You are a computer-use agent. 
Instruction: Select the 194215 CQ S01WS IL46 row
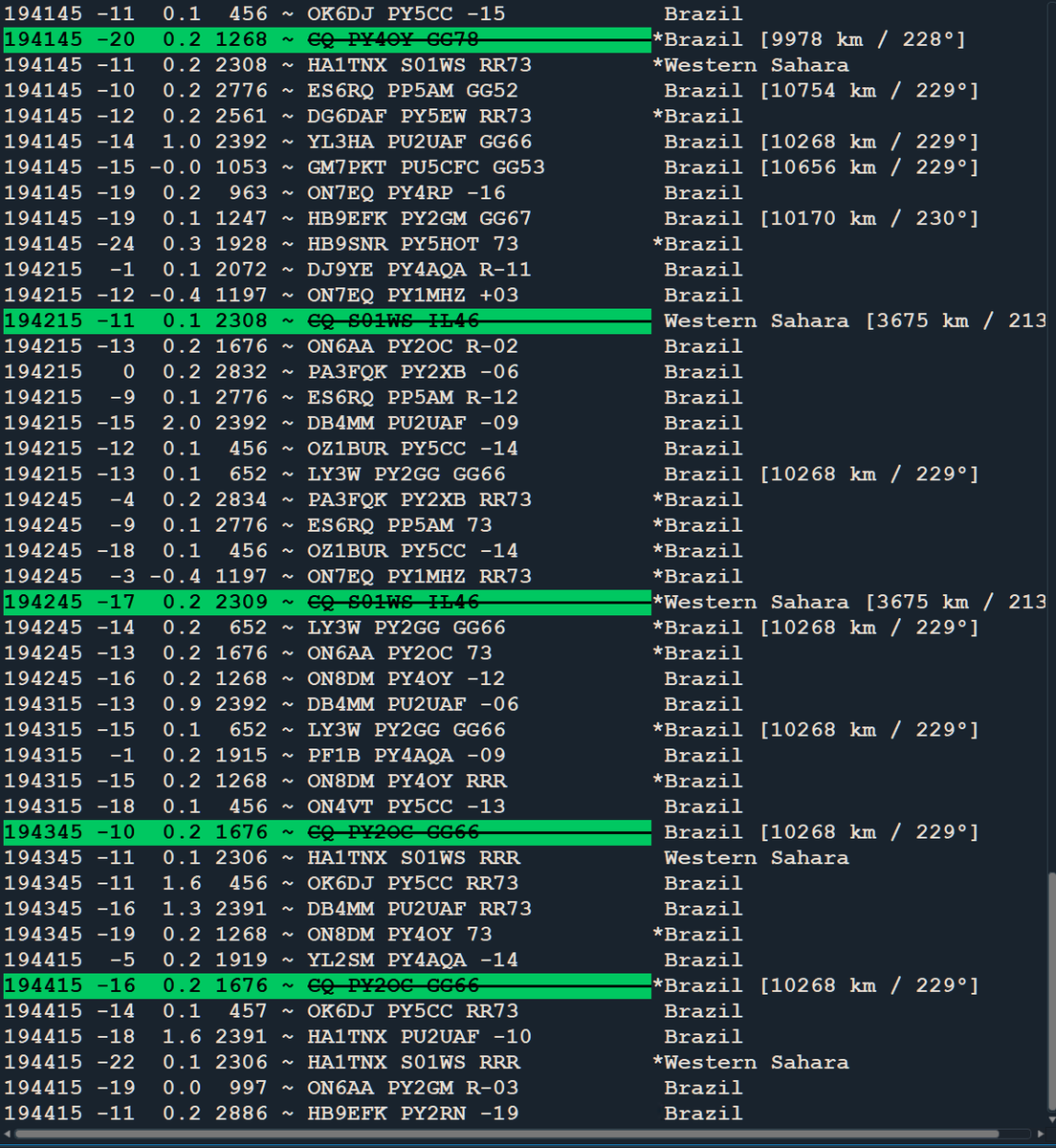pos(524,320)
